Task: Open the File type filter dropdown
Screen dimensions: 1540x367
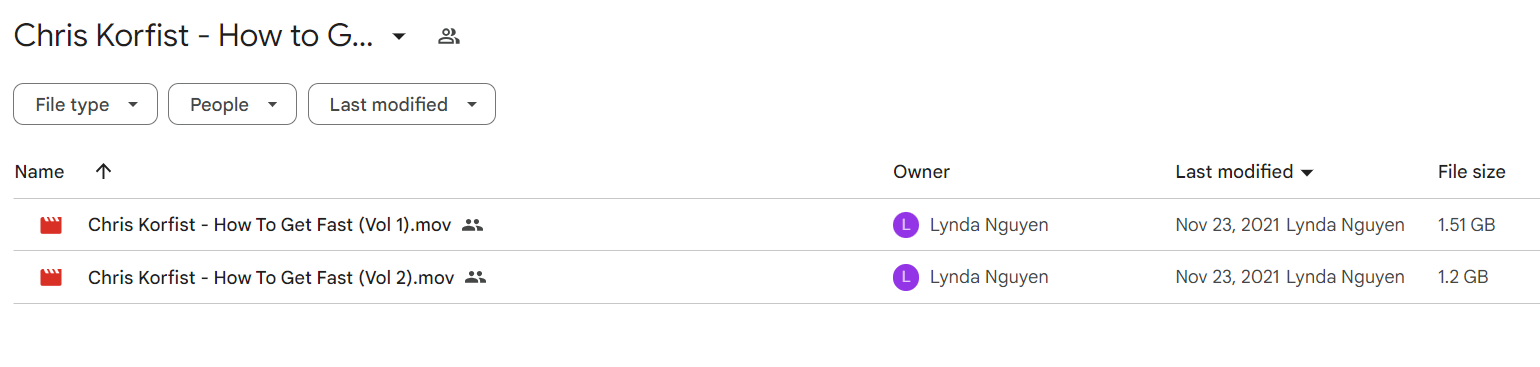Action: 85,104
